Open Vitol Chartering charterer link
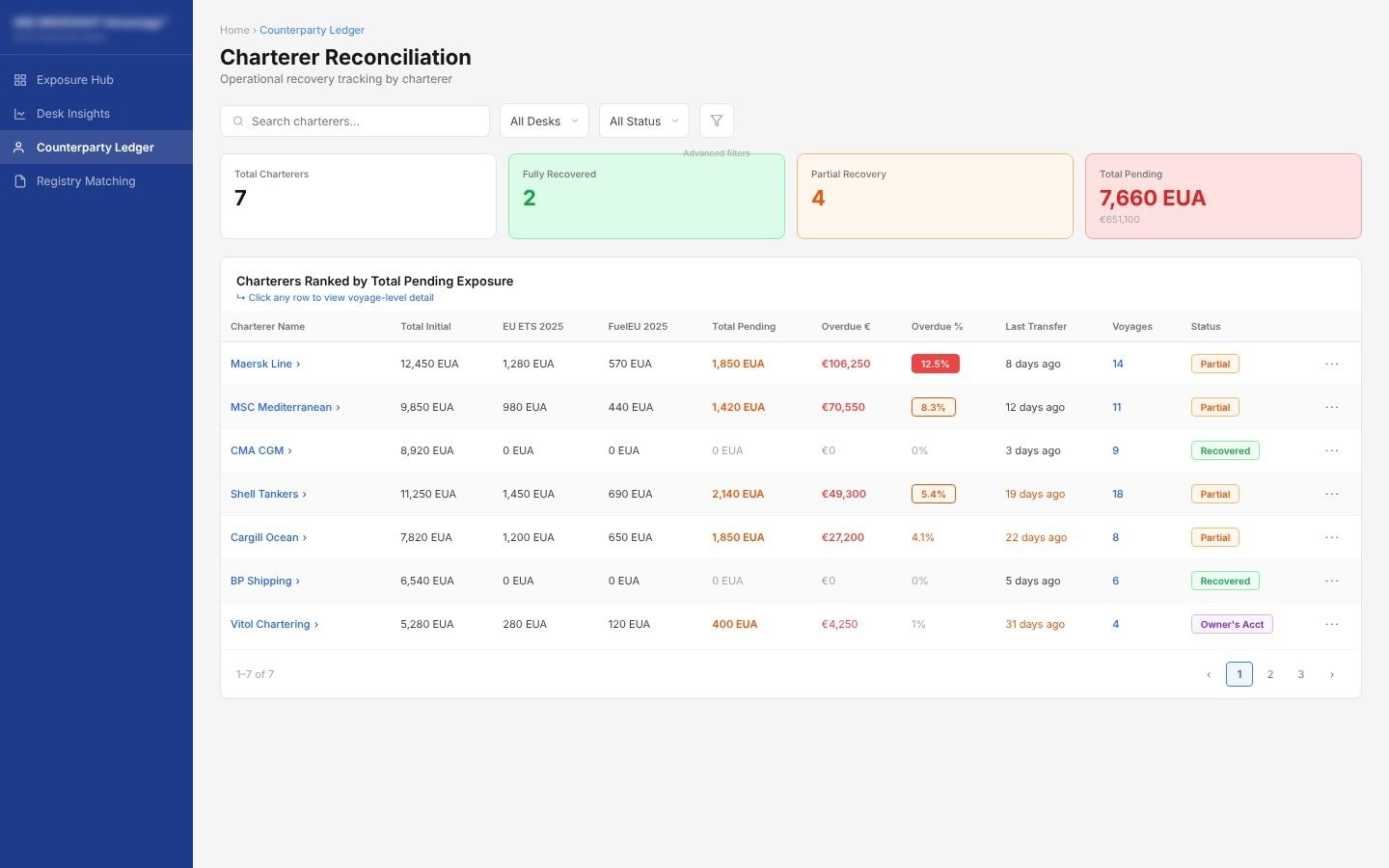The height and width of the screenshot is (868, 1389). [274, 624]
